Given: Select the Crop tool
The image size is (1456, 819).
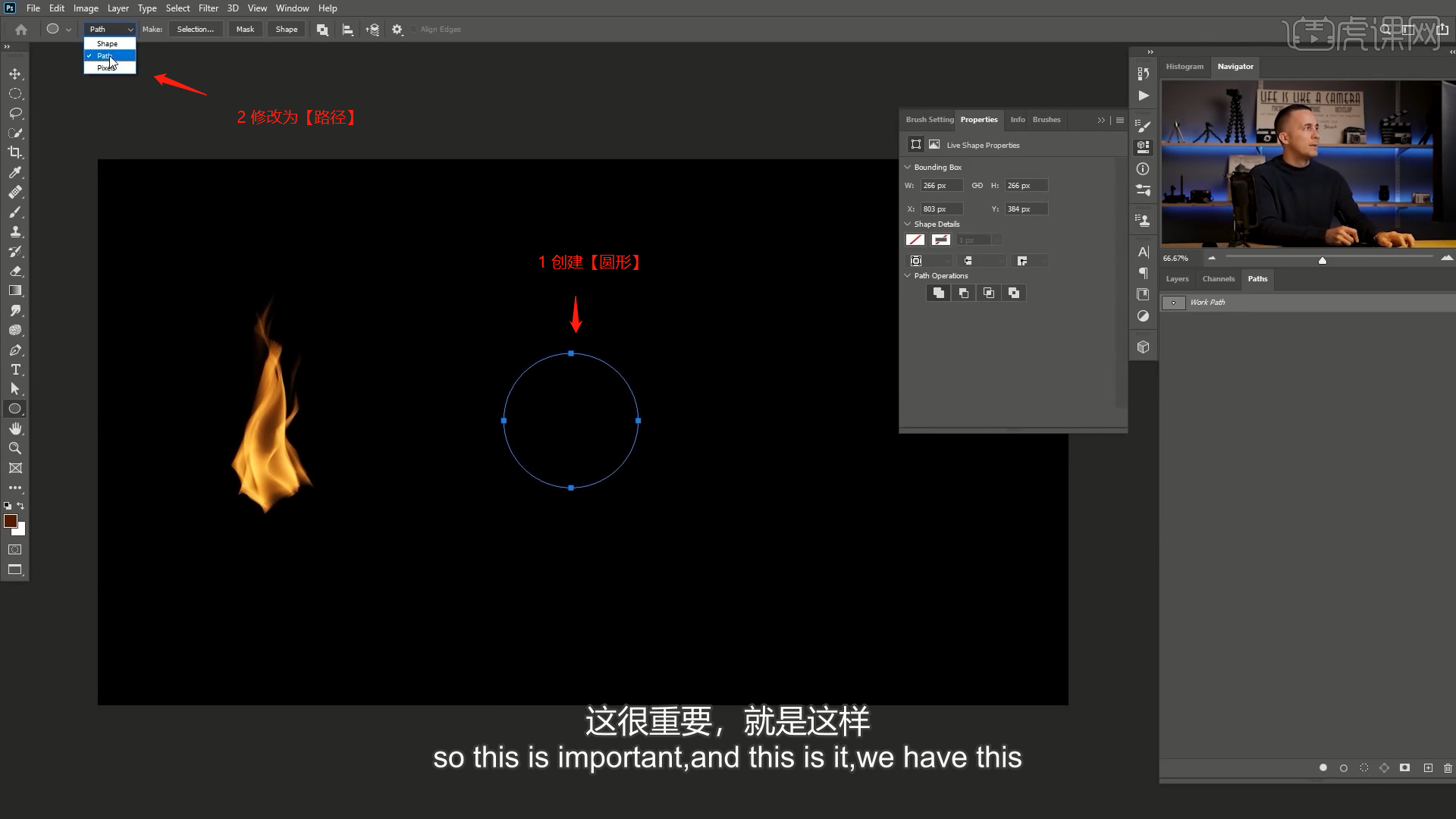Looking at the screenshot, I should 15,152.
